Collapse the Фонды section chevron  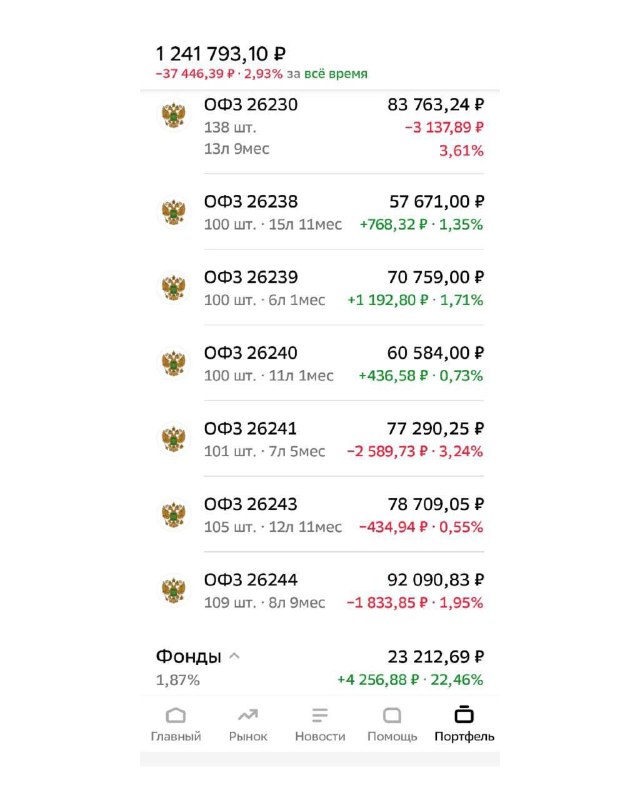[234, 656]
